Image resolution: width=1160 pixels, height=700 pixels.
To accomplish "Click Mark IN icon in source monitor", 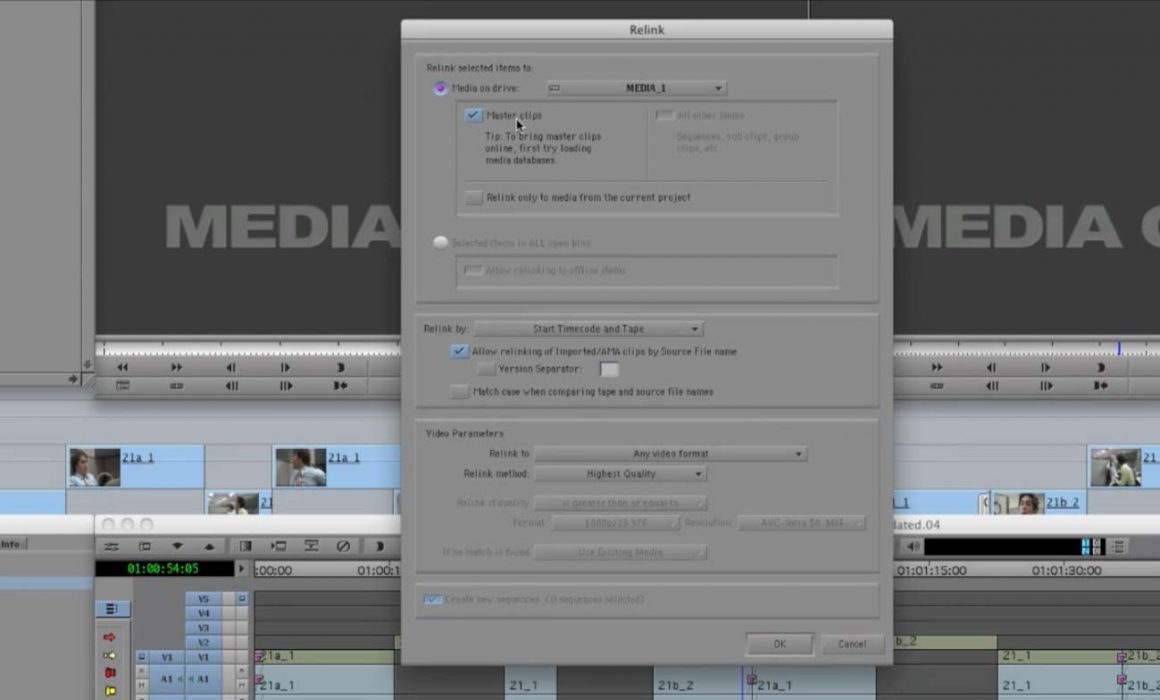I will tap(340, 367).
